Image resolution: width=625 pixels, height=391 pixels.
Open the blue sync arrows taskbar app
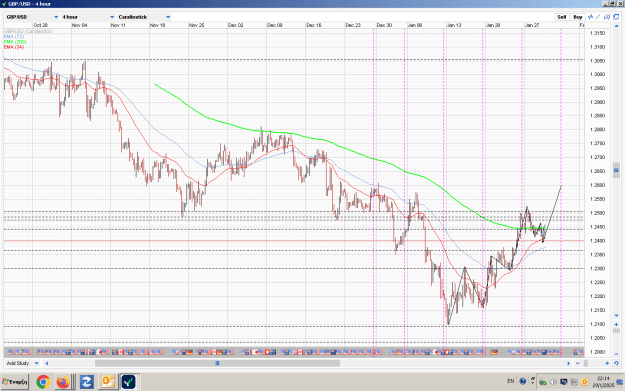coord(86,382)
